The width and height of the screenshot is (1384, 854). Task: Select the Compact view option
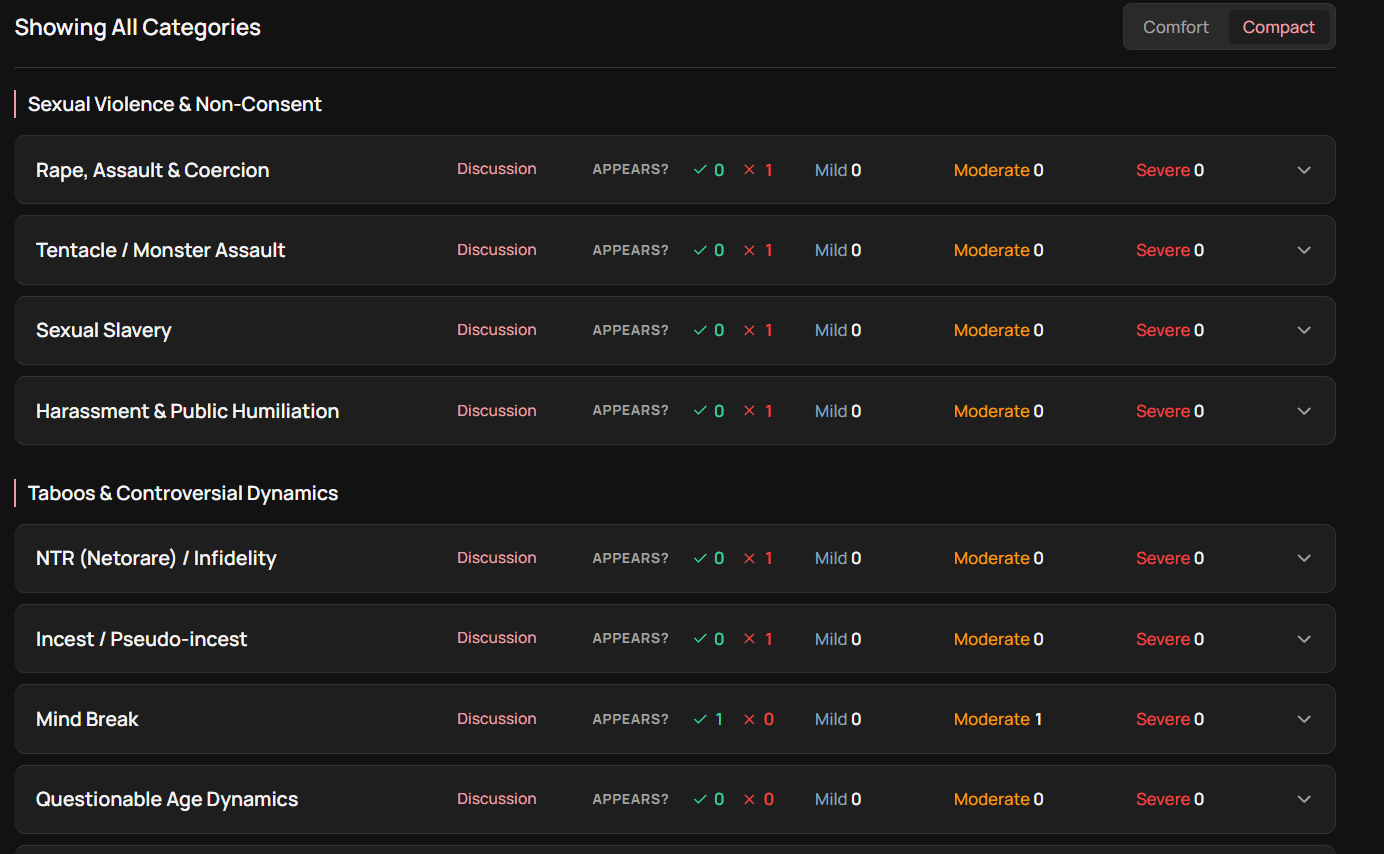pos(1279,27)
